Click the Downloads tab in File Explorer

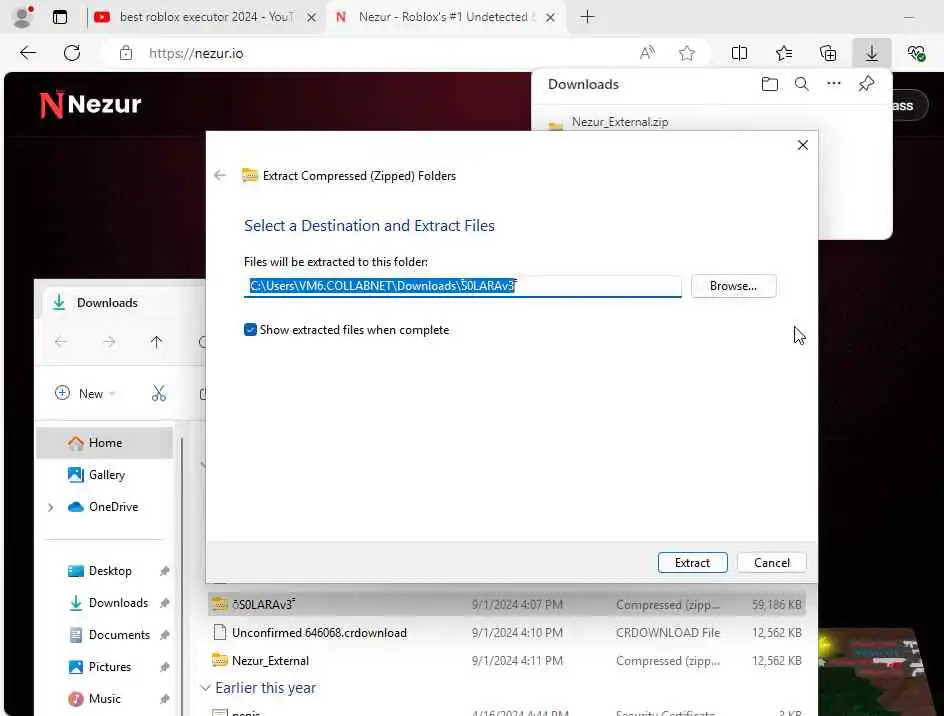(x=107, y=302)
